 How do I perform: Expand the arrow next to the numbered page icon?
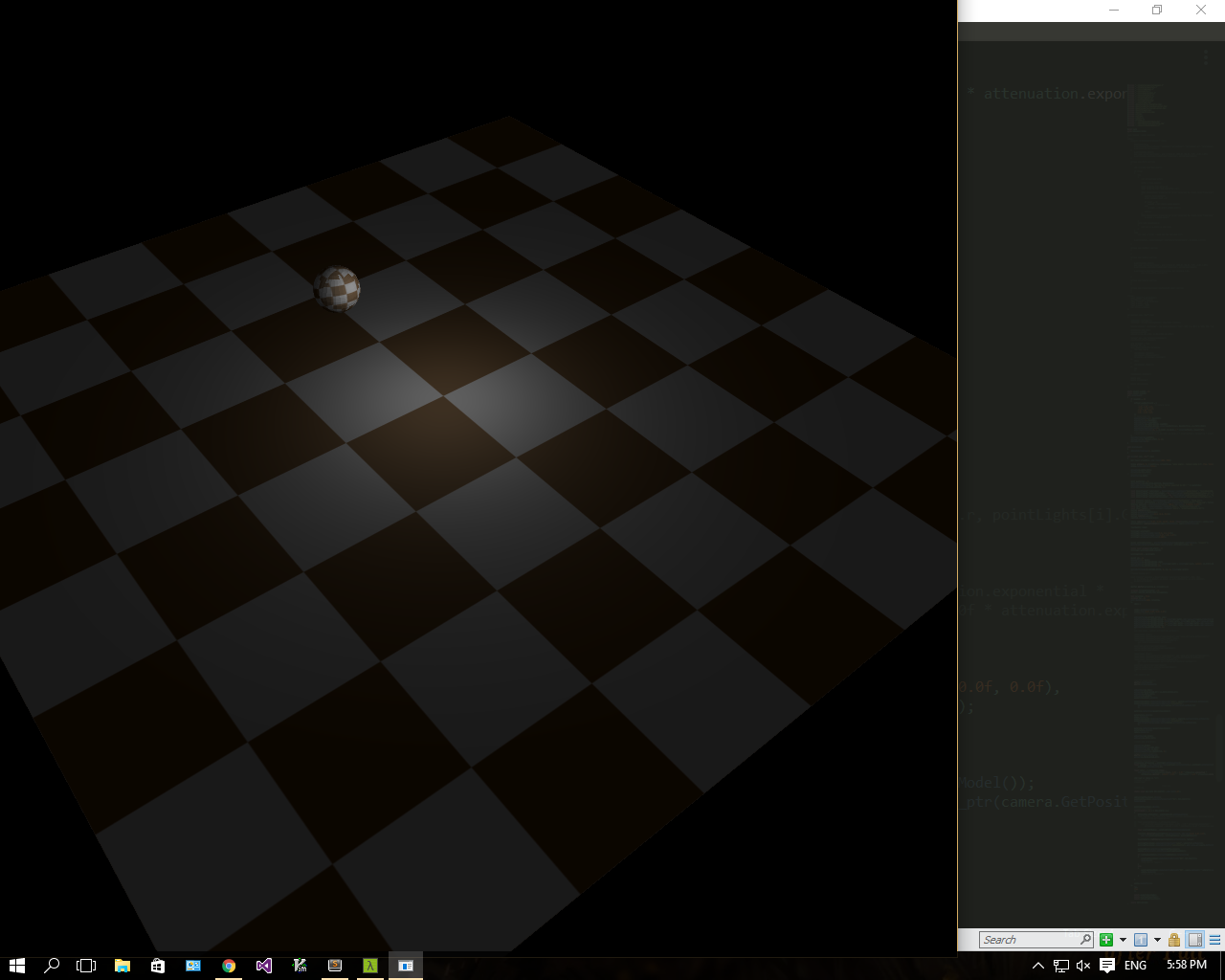pos(1157,940)
